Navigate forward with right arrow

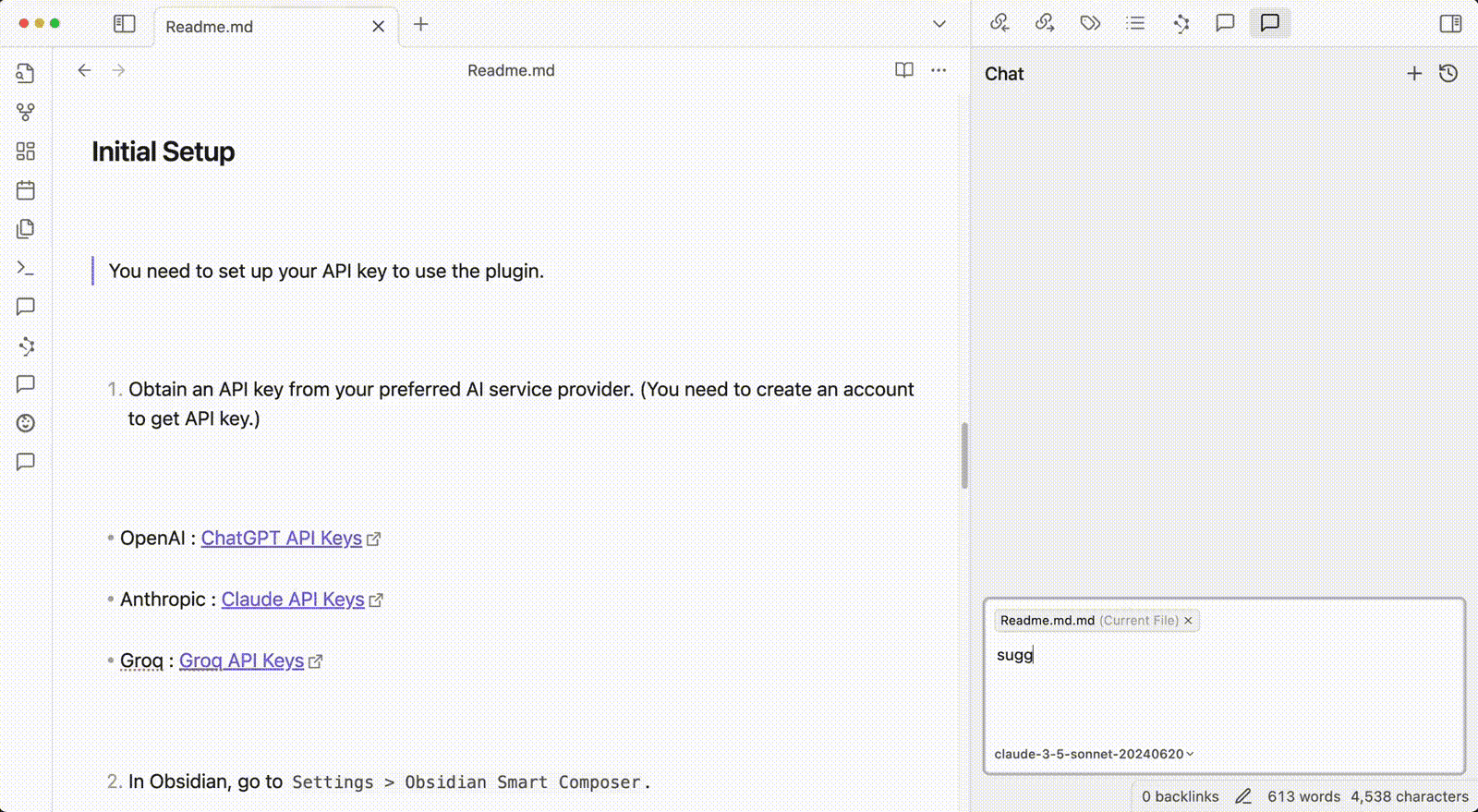coord(118,70)
